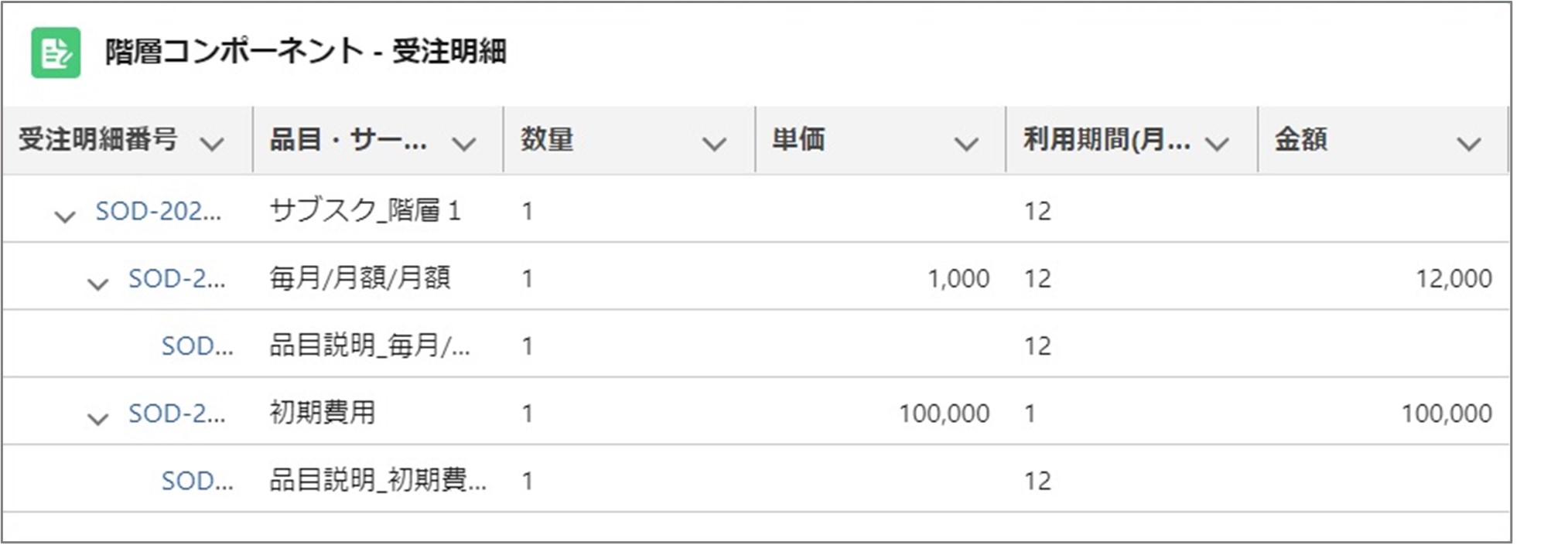Click the 100,000 unit price cell
This screenshot has height=548, width=1568.
944,414
